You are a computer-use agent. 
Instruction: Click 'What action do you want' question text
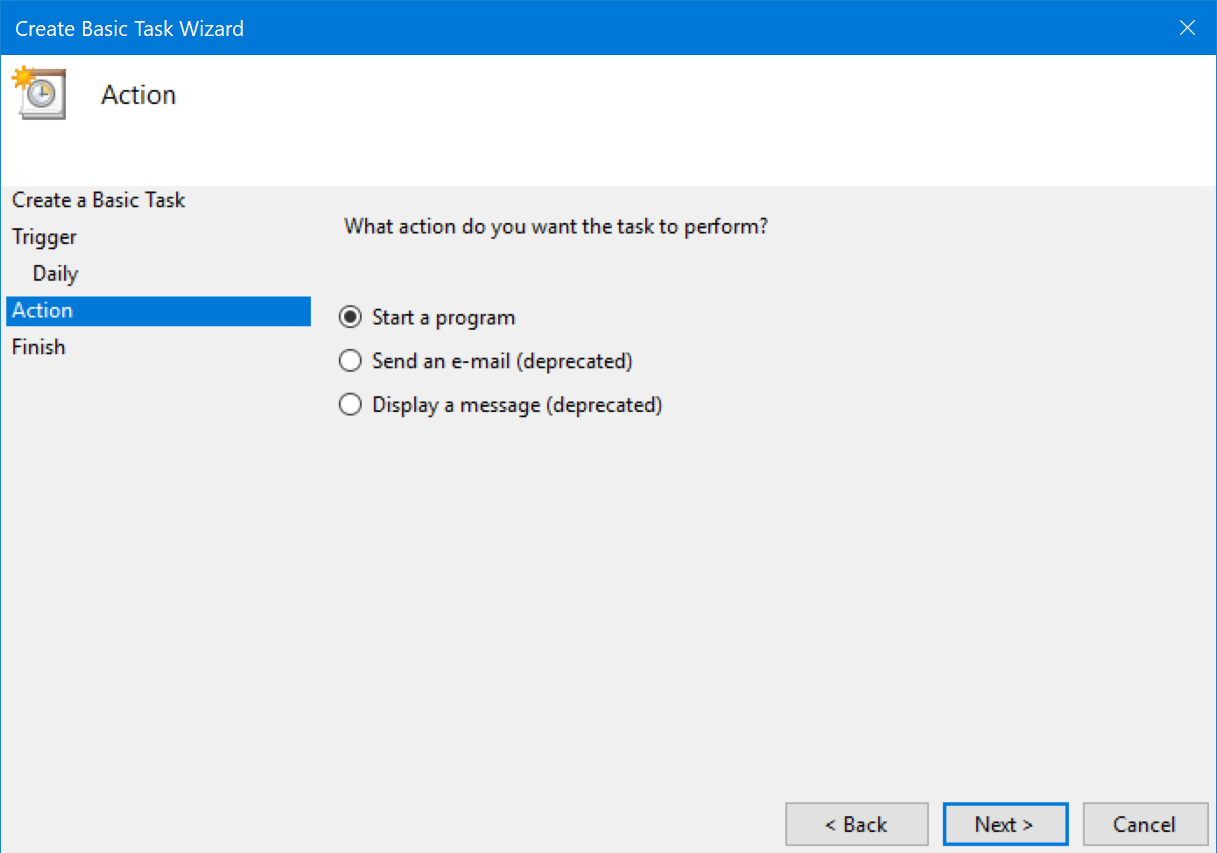click(x=555, y=226)
